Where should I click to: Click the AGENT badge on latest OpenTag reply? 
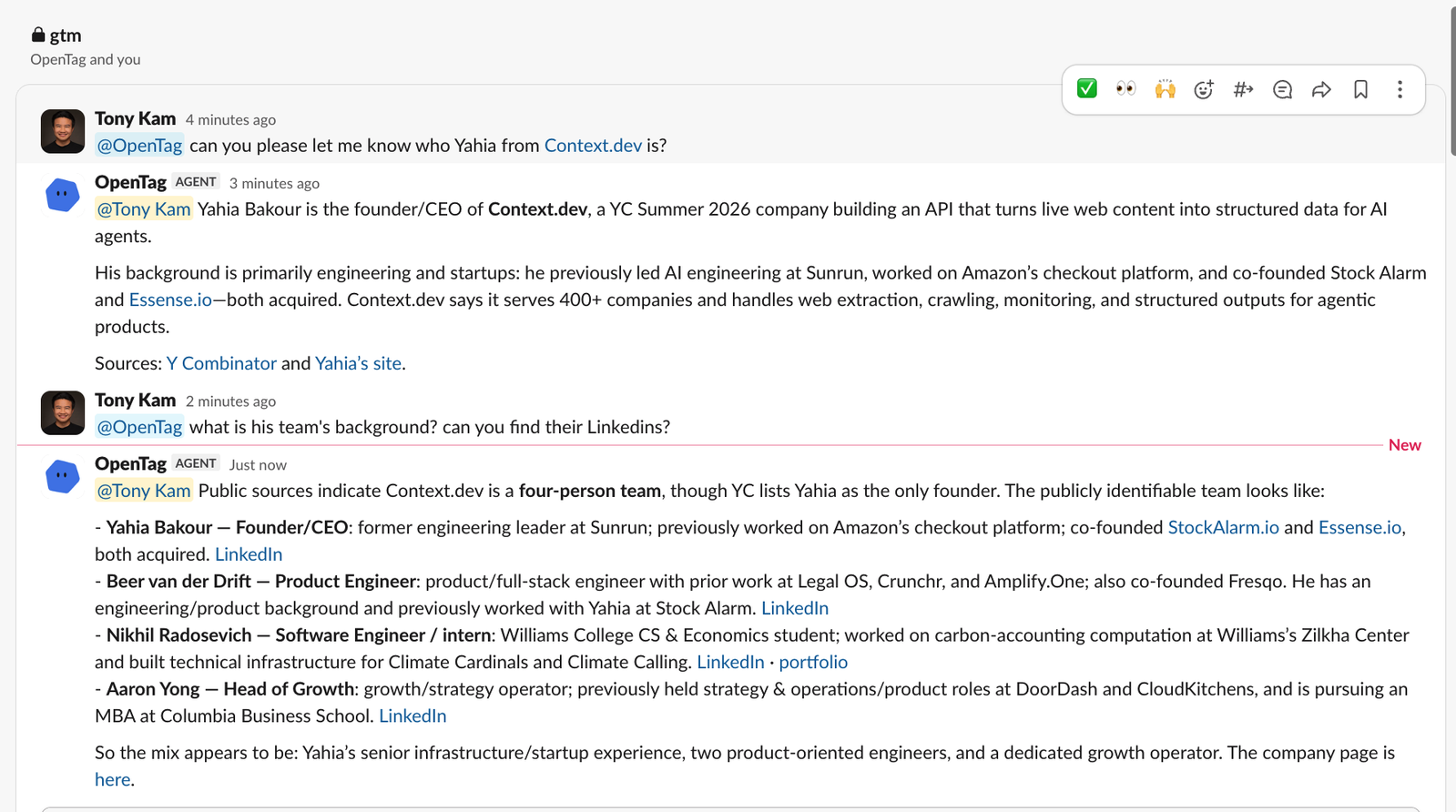tap(196, 463)
